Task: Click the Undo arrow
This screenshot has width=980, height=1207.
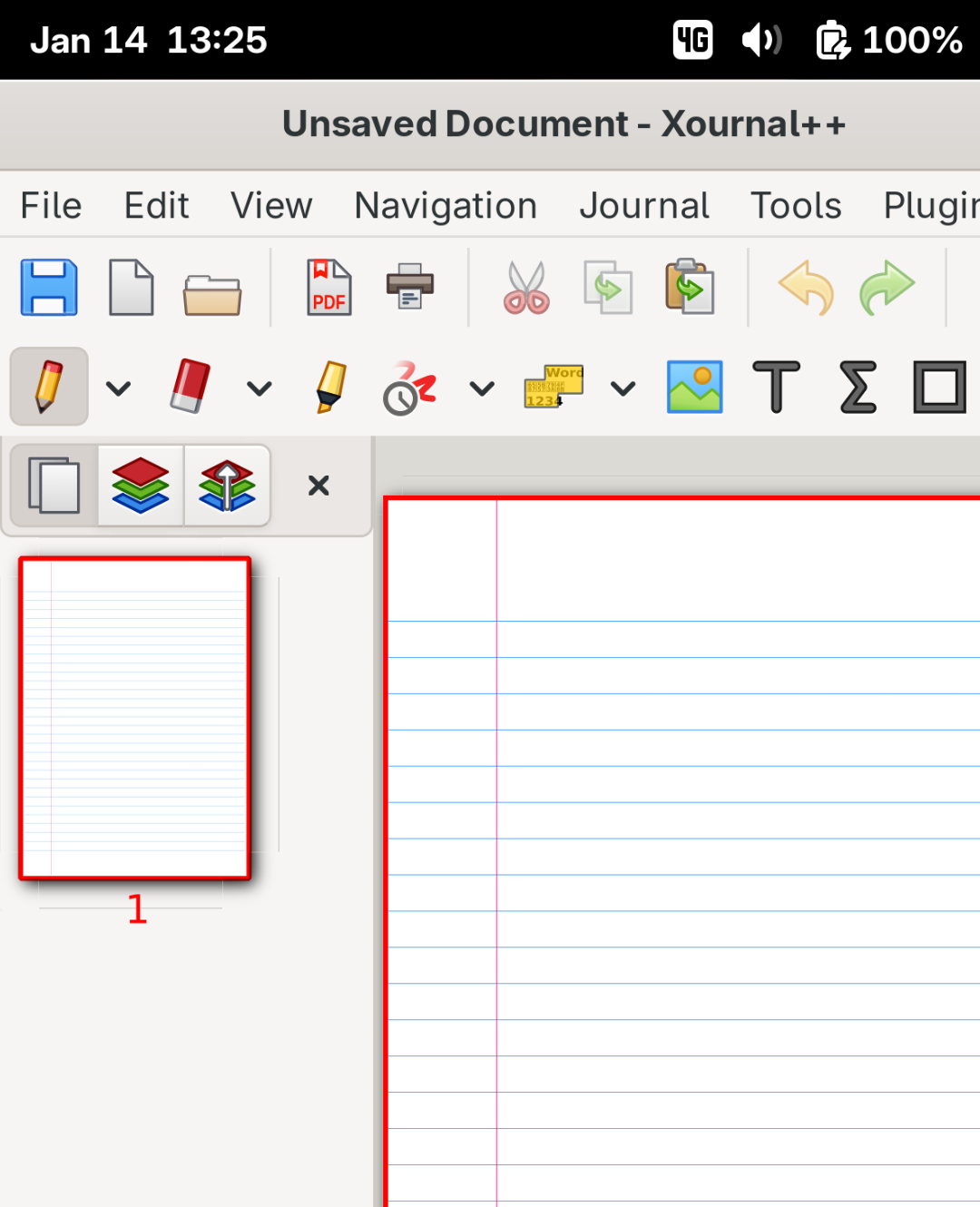Action: pyautogui.click(x=806, y=288)
